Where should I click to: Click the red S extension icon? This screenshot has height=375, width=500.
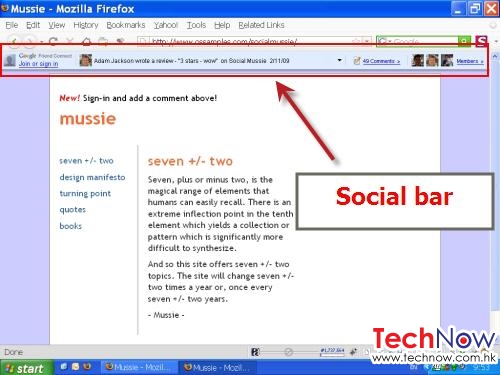click(x=481, y=41)
